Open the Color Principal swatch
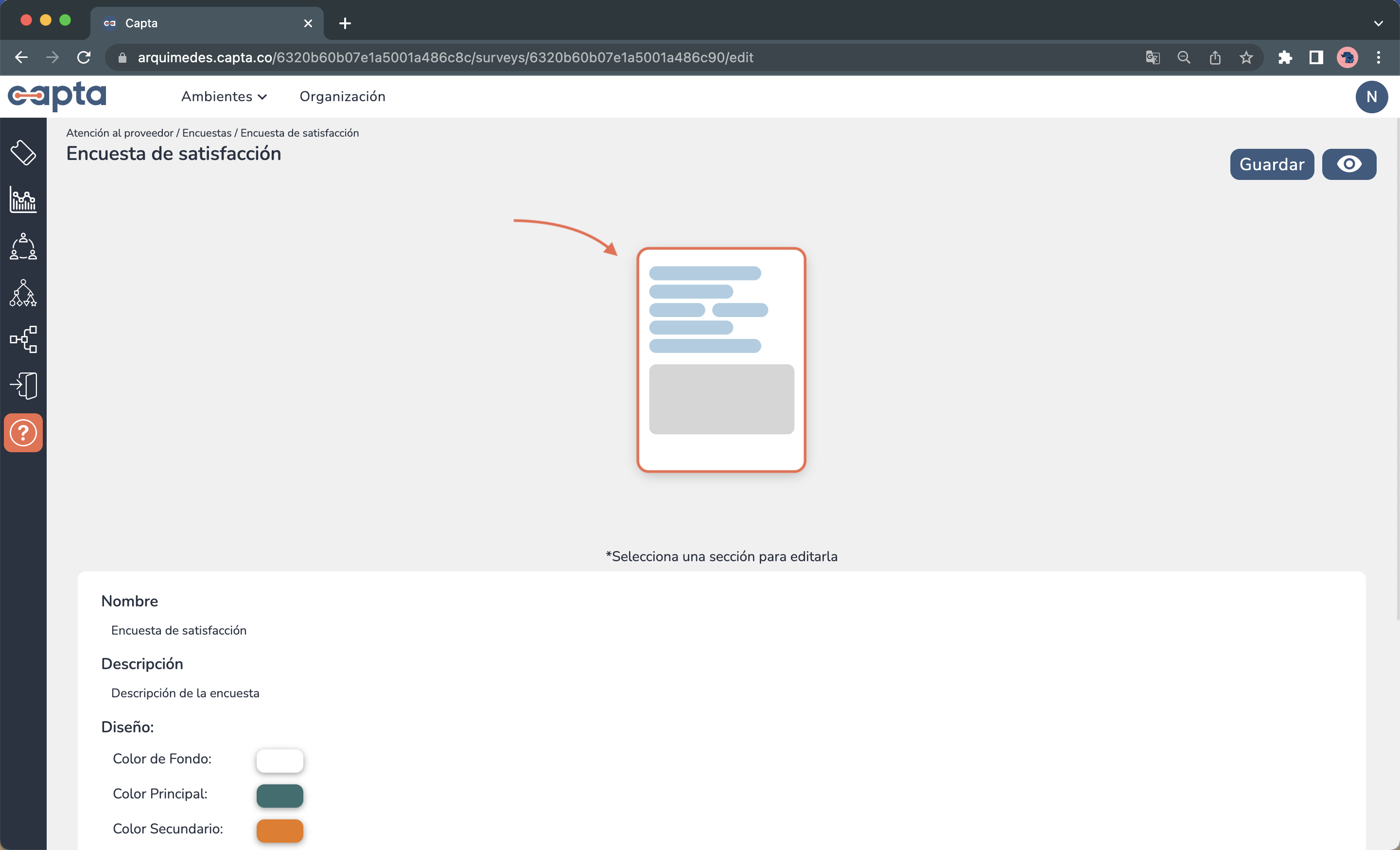 pos(280,796)
